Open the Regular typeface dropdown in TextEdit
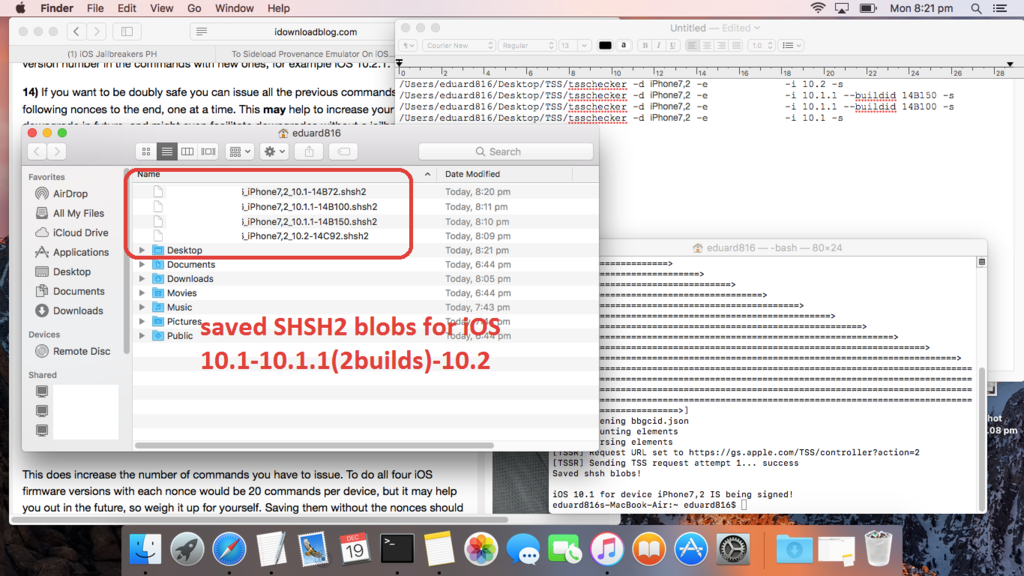This screenshot has height=576, width=1024. 527,46
